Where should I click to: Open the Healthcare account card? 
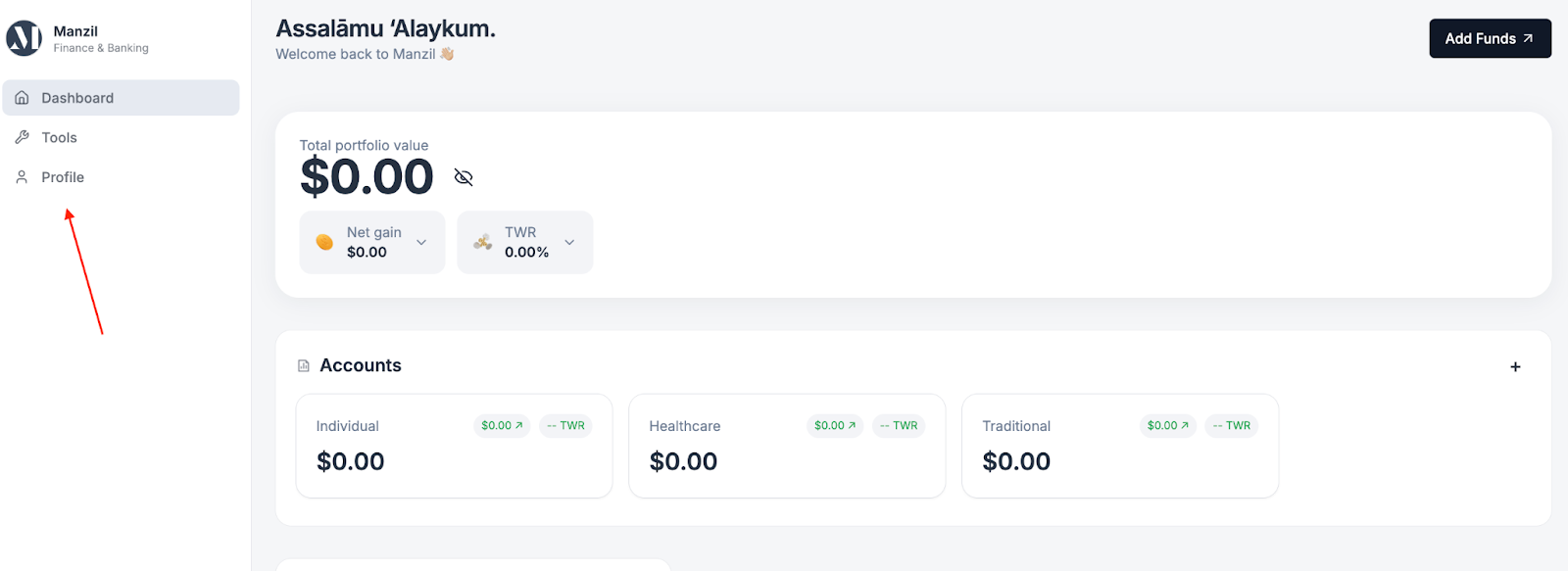pos(786,460)
